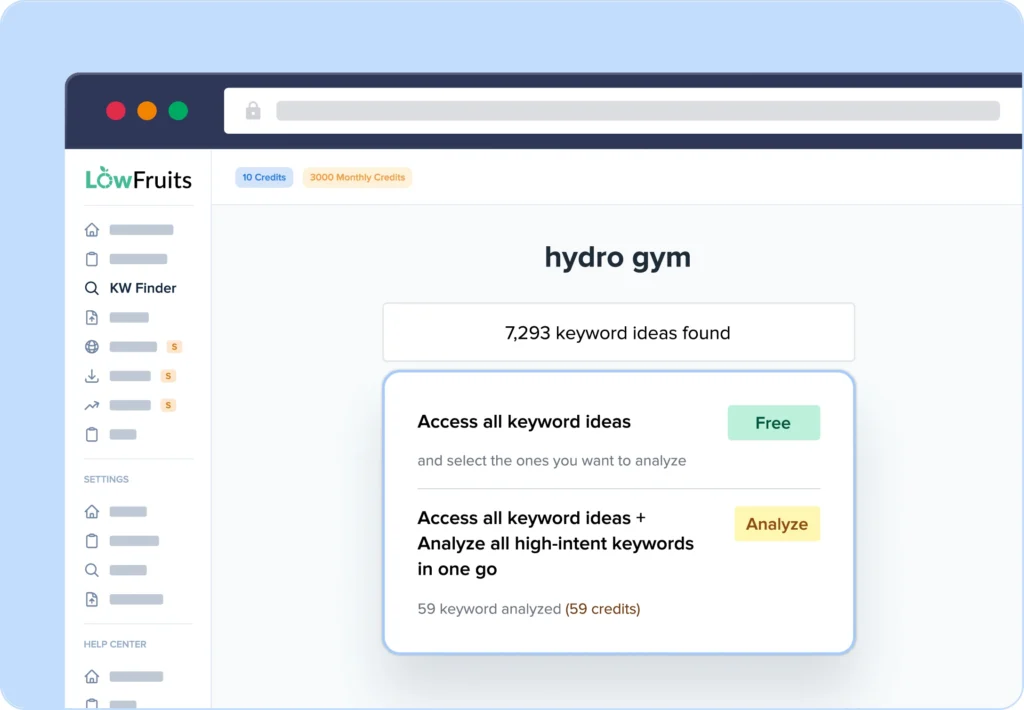Image resolution: width=1024 pixels, height=710 pixels.
Task: Click the Free button to access keyword ideas
Action: pyautogui.click(x=773, y=422)
